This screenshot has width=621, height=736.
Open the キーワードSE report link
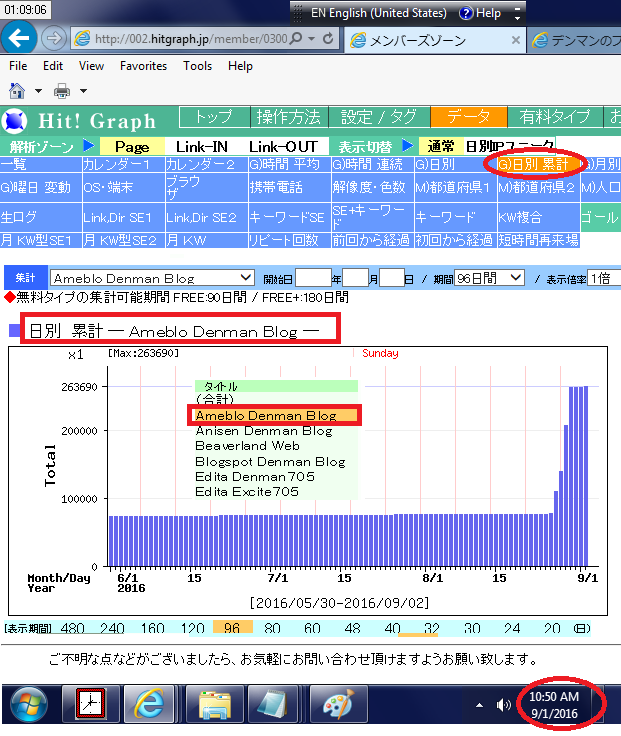click(x=290, y=217)
